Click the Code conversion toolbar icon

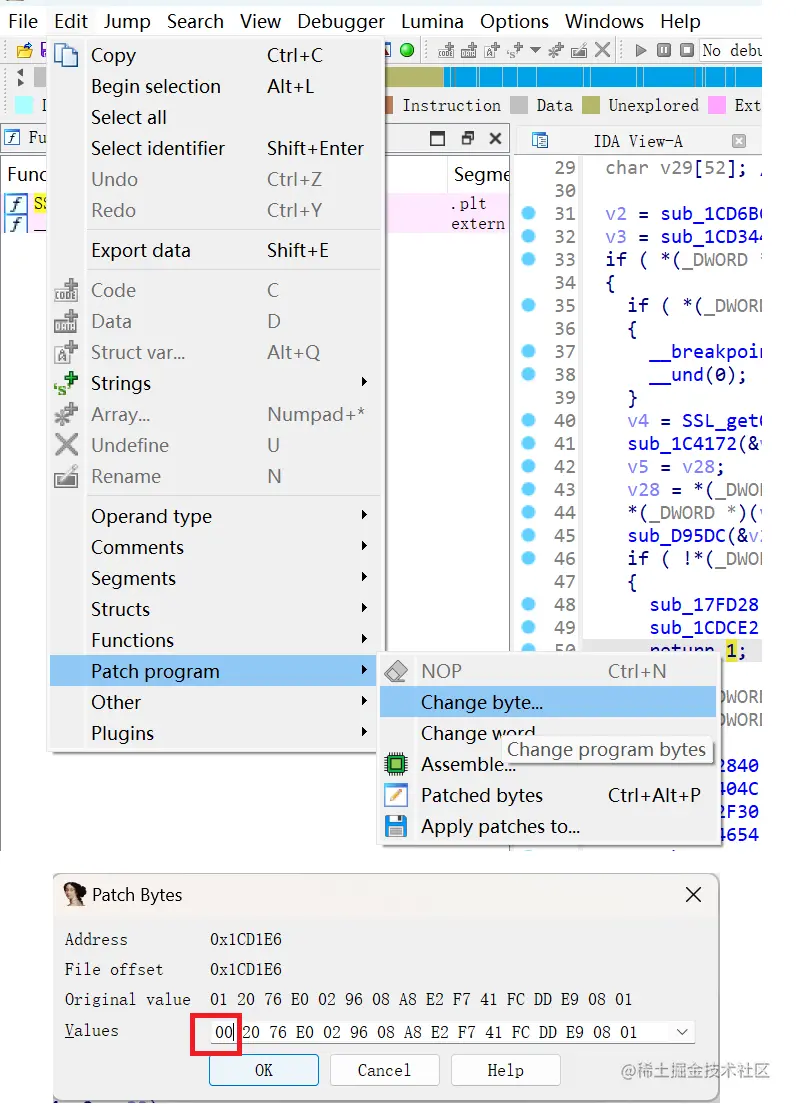(x=446, y=50)
